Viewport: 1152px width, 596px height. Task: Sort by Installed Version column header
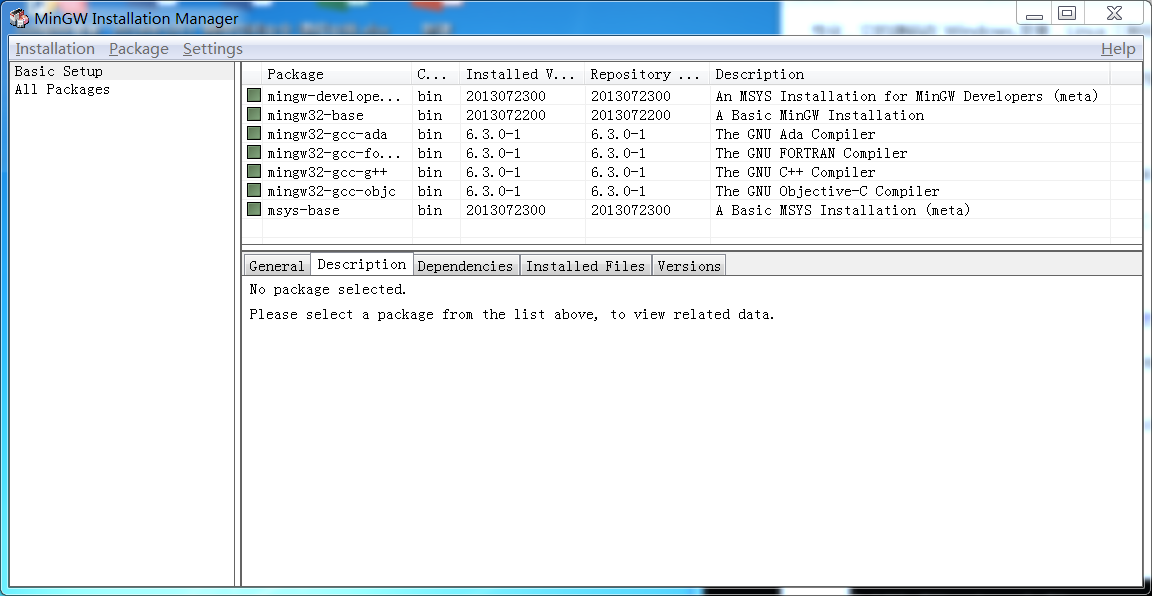tap(522, 74)
